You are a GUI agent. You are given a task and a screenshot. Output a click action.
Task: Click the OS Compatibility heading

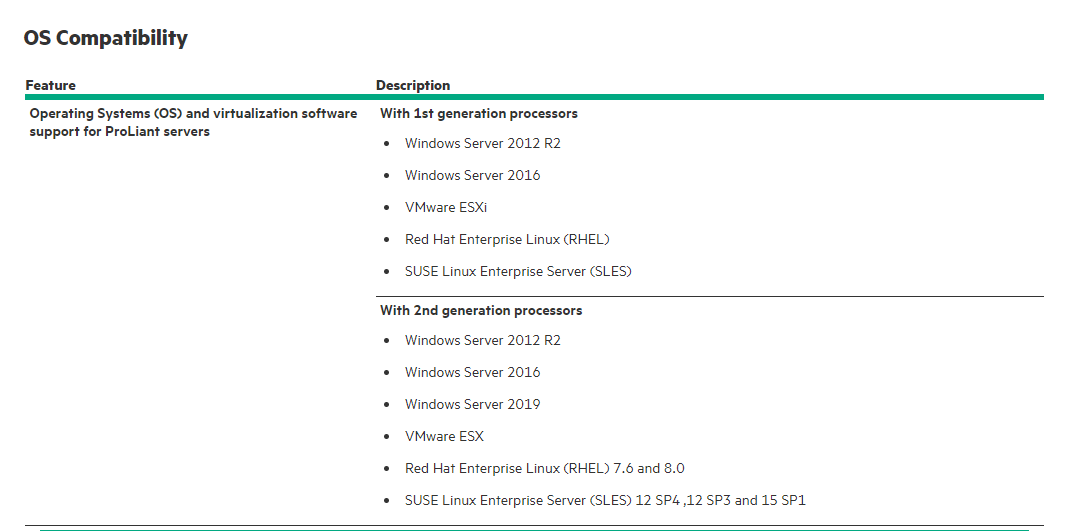coord(105,39)
